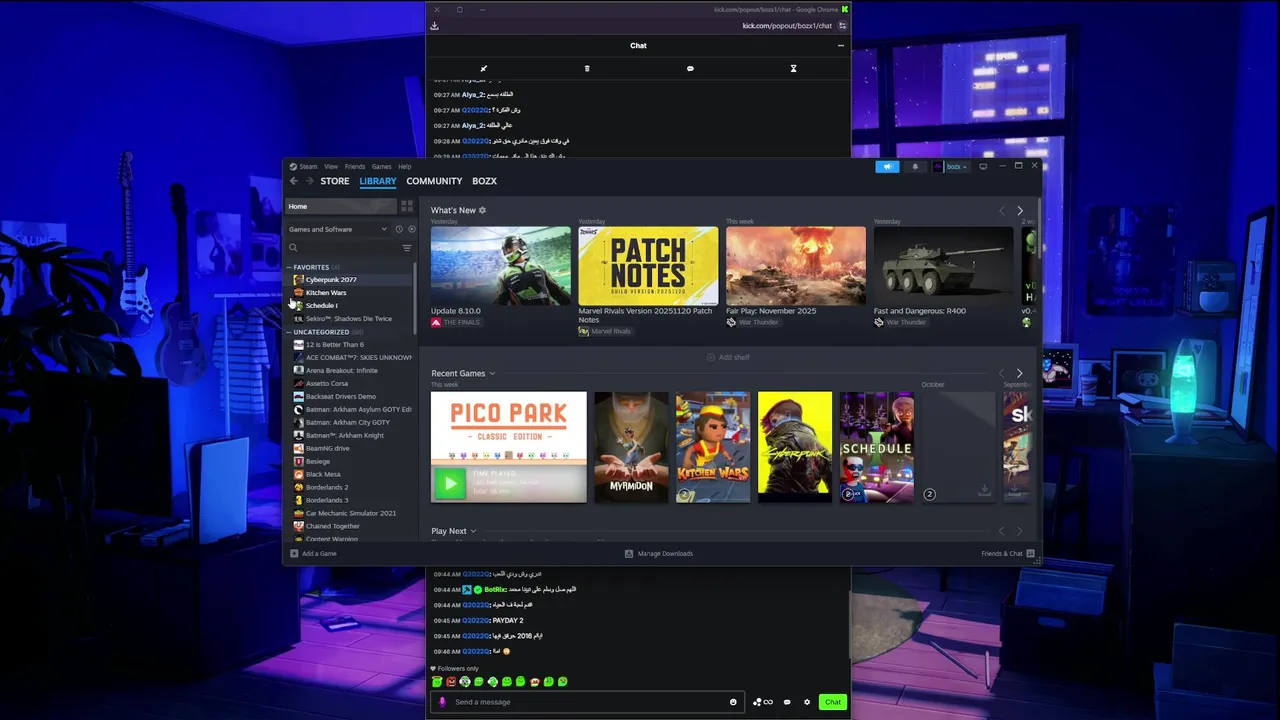
Task: Click the pin icon in Kick chat header
Action: pyautogui.click(x=483, y=69)
